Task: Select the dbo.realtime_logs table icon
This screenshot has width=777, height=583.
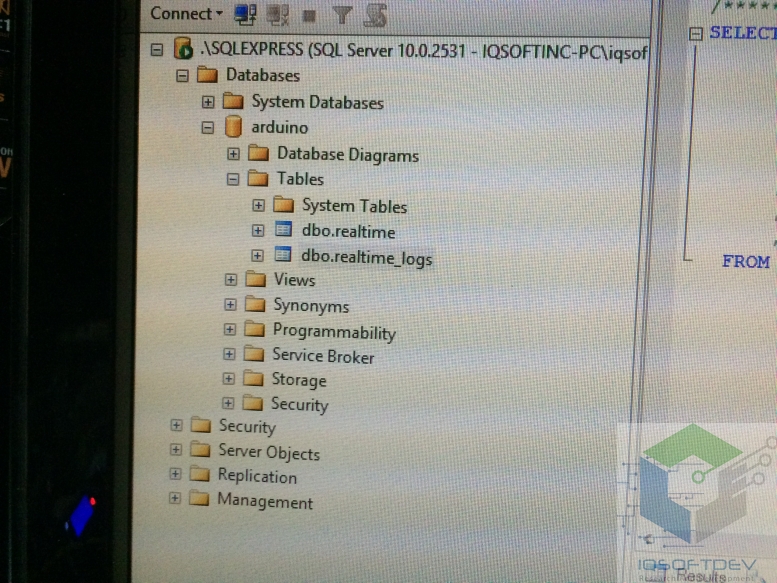Action: coord(283,255)
